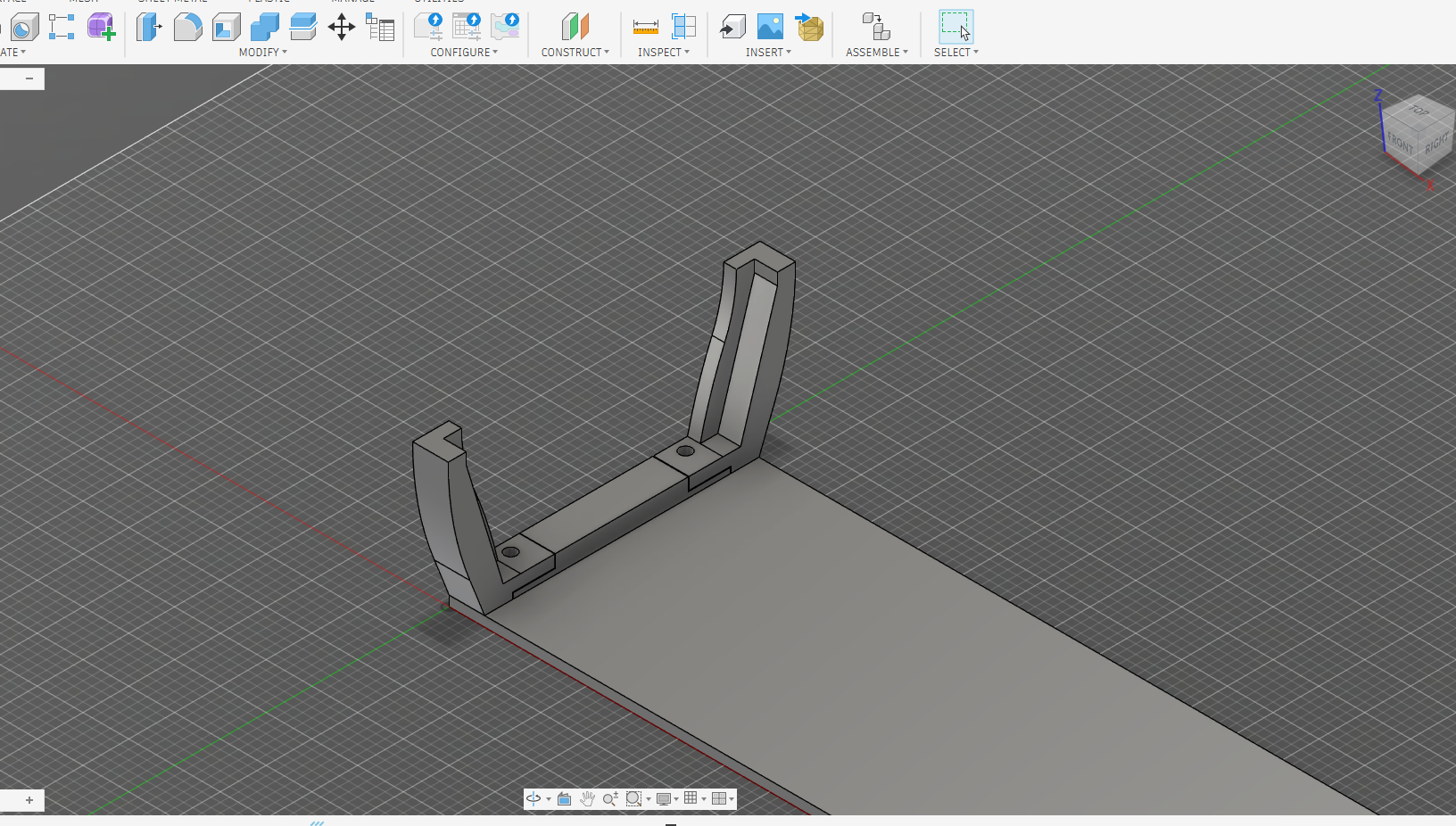The image size is (1456, 826).
Task: Choose the Measure ruler tool
Action: coord(646,27)
